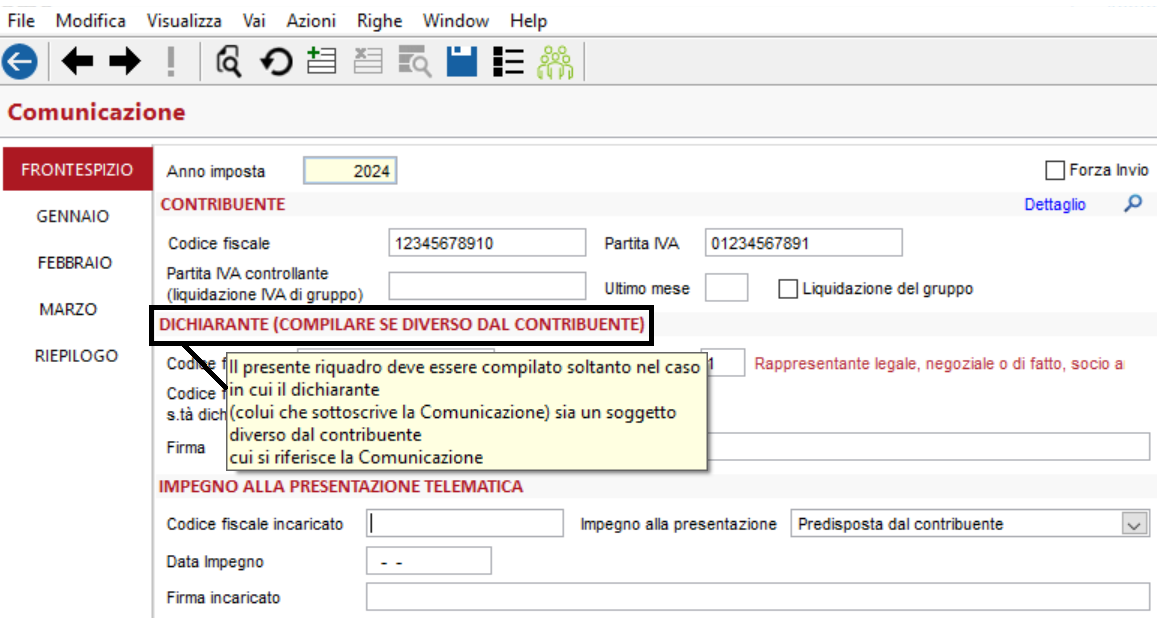Click the Partita IVA controllante input field

[x=487, y=287]
